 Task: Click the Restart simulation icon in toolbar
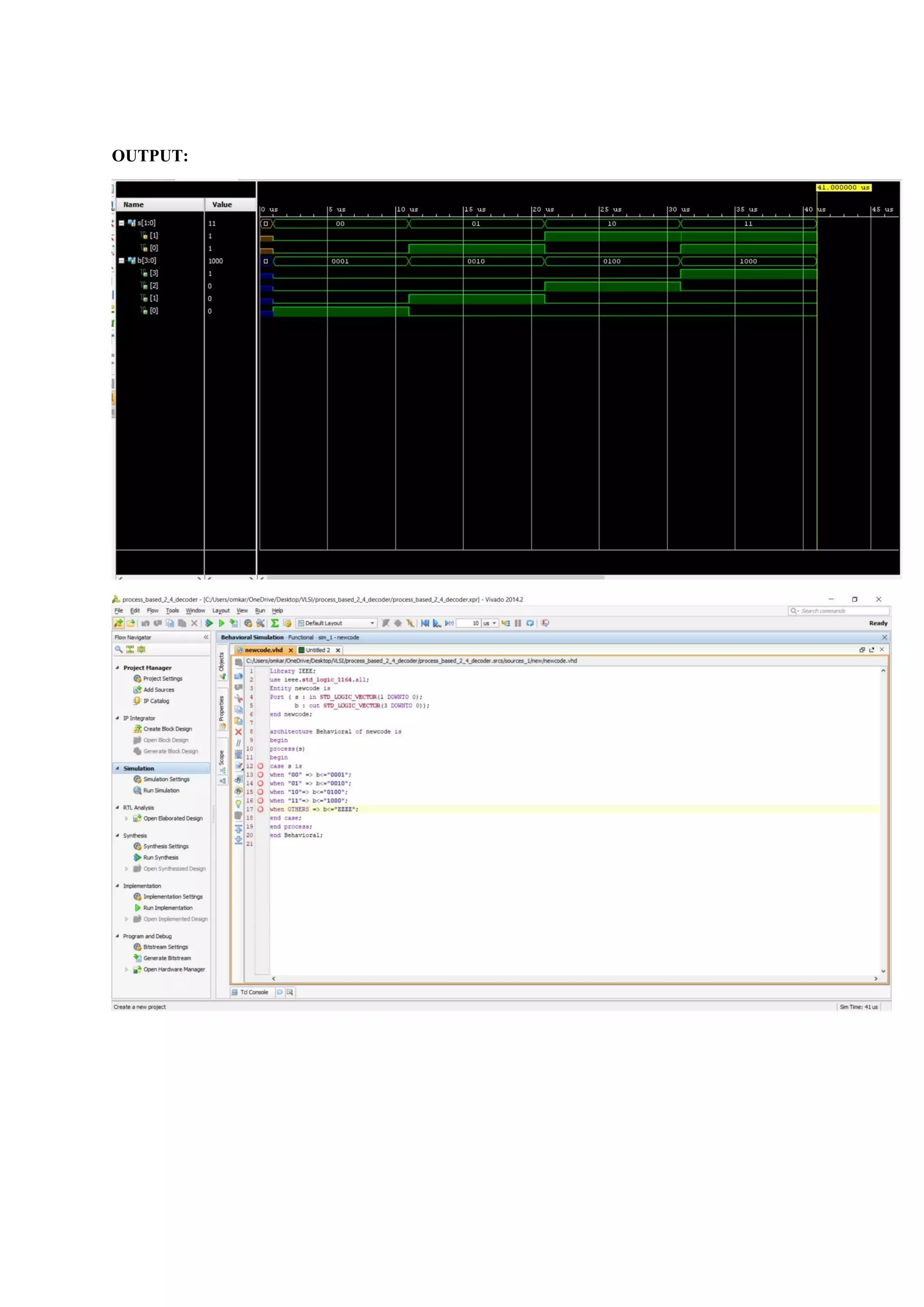pos(425,623)
